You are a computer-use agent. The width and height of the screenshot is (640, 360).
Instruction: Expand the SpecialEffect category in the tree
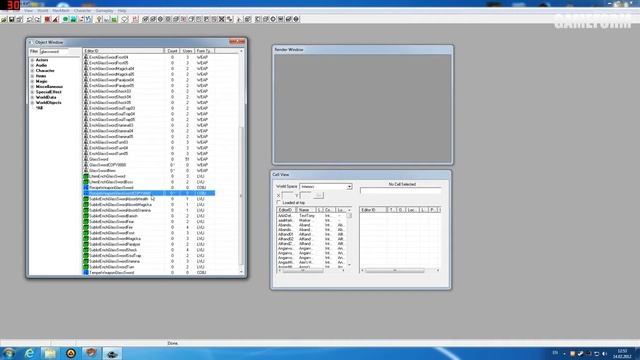32,92
